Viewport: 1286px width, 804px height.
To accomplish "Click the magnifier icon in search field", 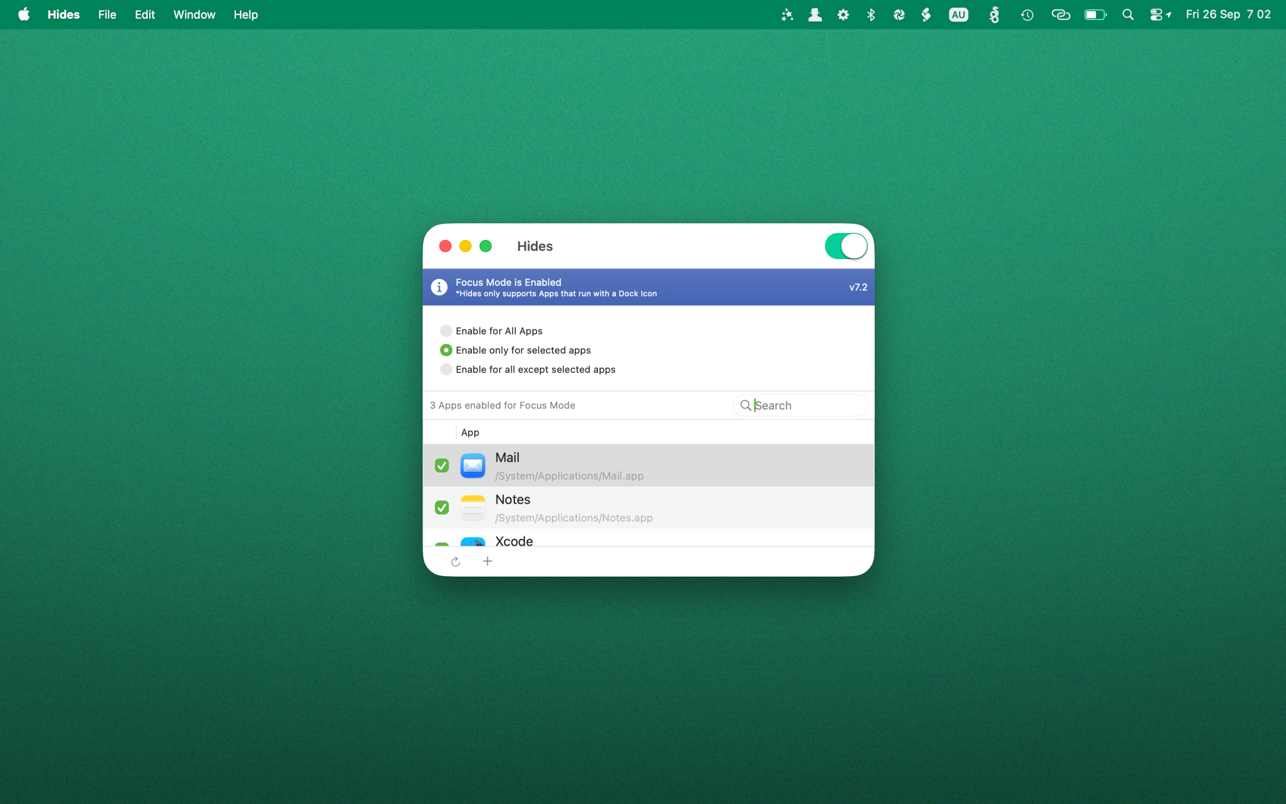I will click(745, 405).
